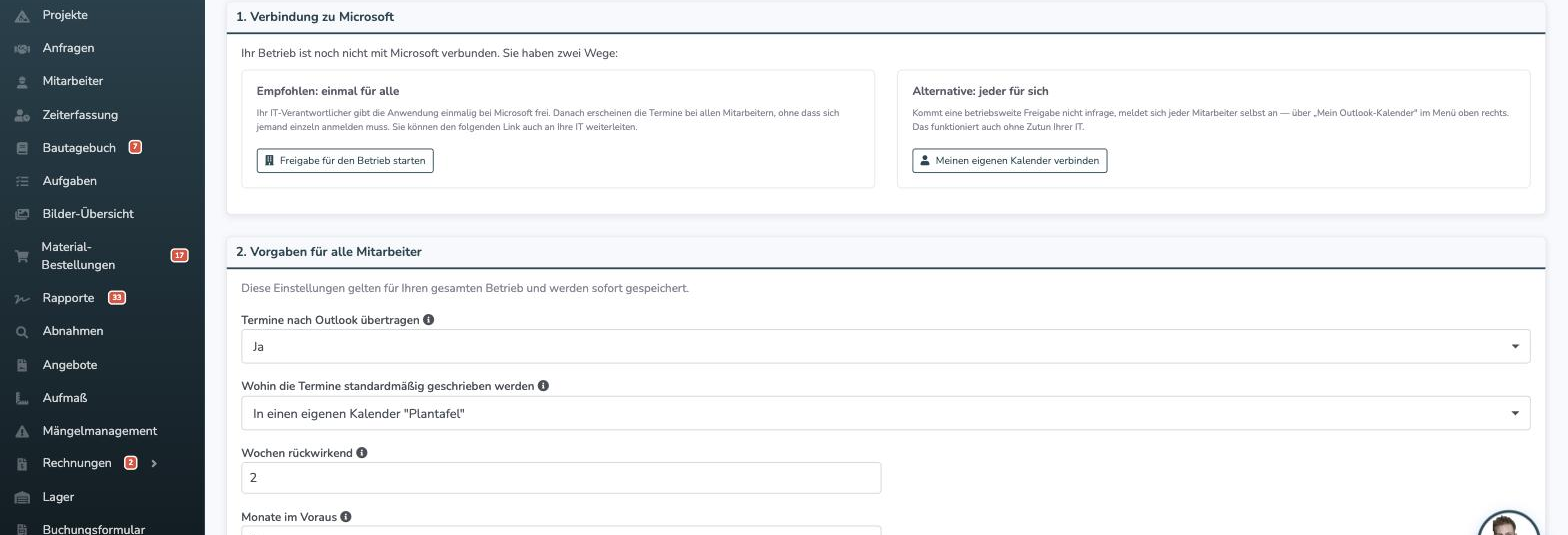This screenshot has height=535, width=1568.
Task: Click the red 2 badge on Rechnungen
Action: coord(130,463)
